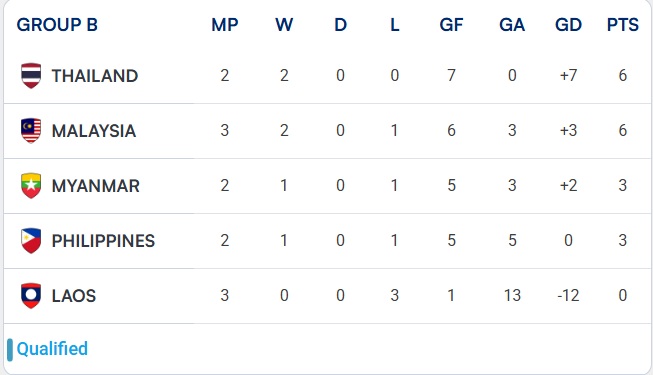Click the PTS column header
The image size is (653, 375).
pos(623,25)
